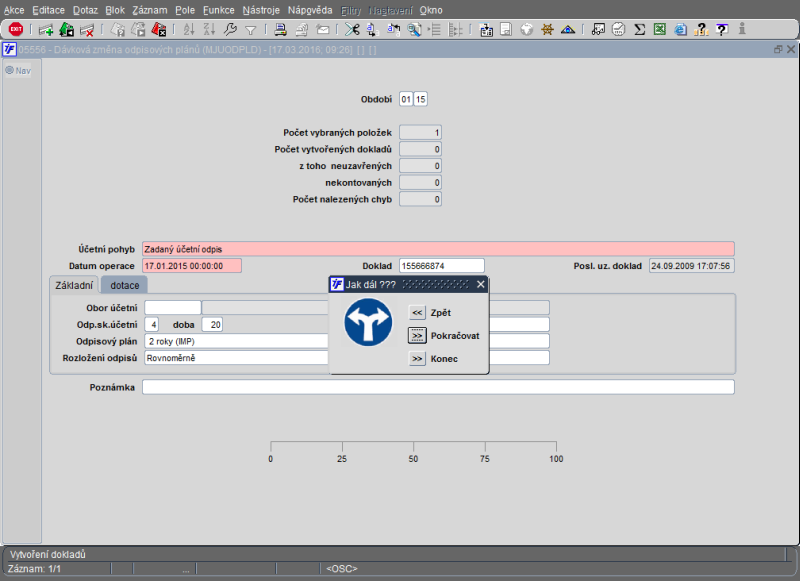The width and height of the screenshot is (800, 581).
Task: Switch to the dotace tab
Action: [x=124, y=285]
